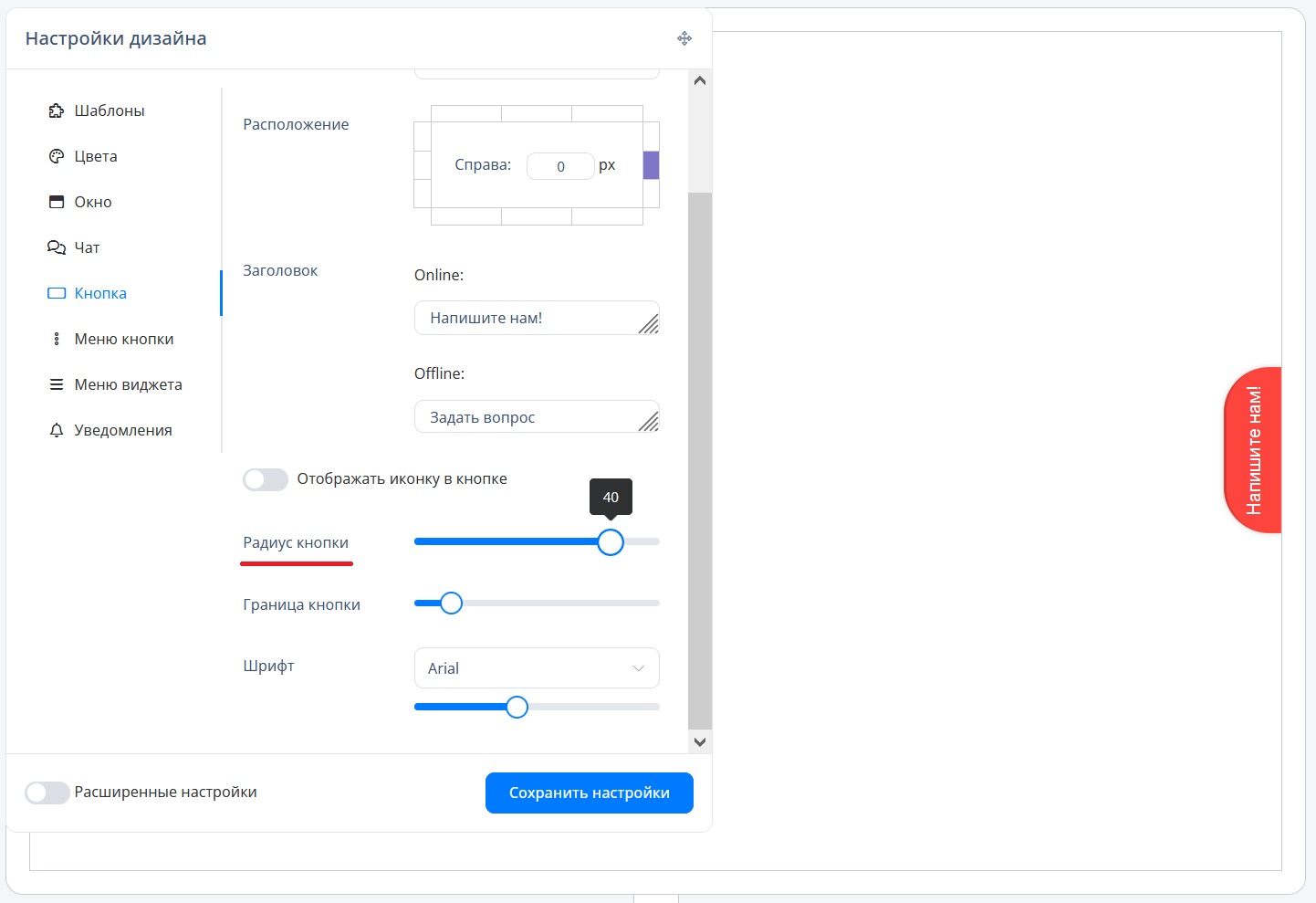
Task: Click the red Напишите нам! preview button
Action: coord(1253,450)
